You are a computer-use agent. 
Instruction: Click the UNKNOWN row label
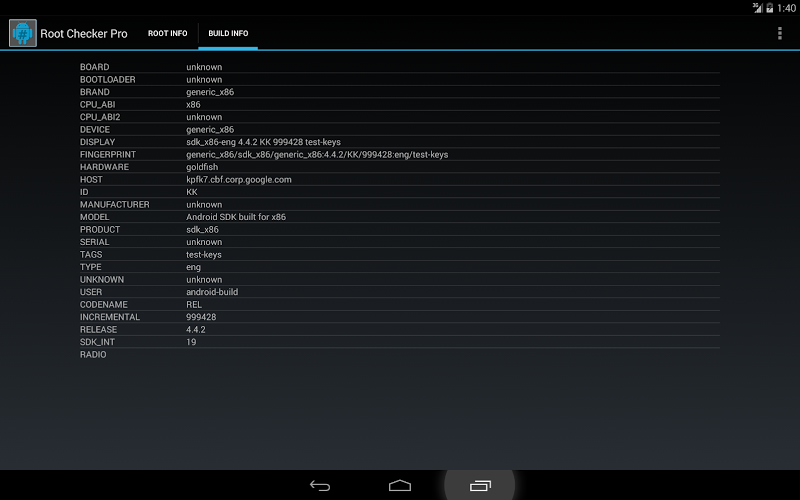102,280
